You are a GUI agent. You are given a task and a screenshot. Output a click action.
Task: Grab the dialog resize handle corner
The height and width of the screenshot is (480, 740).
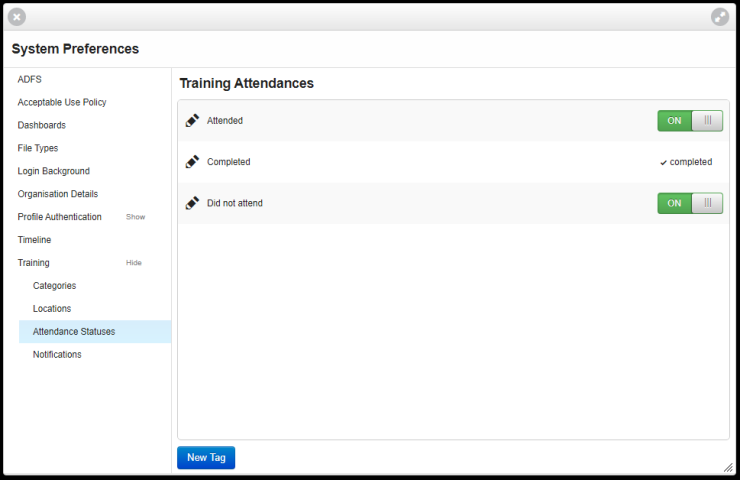pyautogui.click(x=728, y=467)
